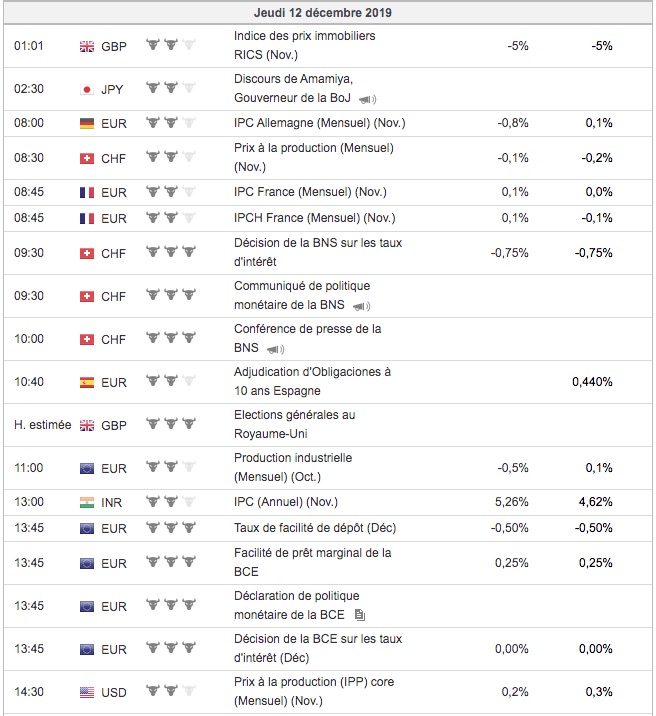Click the speaker icon next to Communiqué BNS
Image resolution: width=656 pixels, height=716 pixels.
pyautogui.click(x=362, y=306)
